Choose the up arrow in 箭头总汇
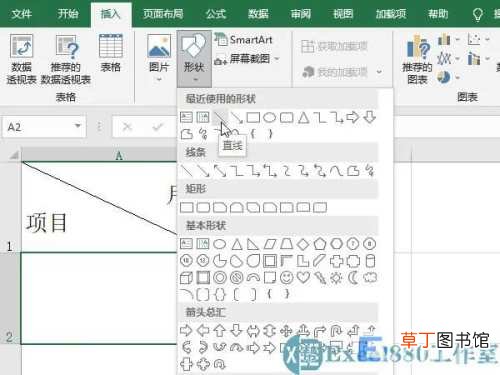Screen dimensions: 500x375 [x=220, y=331]
